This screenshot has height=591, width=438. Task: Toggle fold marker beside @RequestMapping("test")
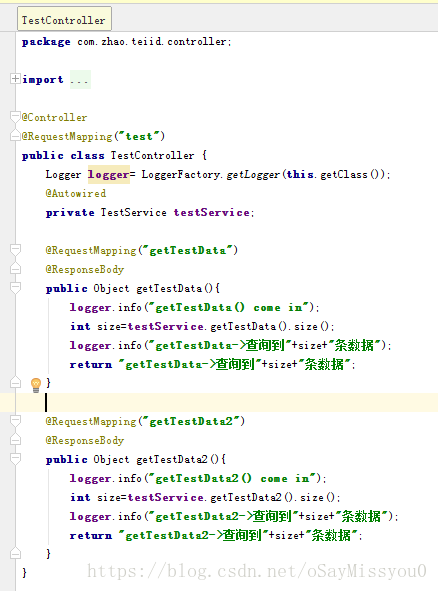pyautogui.click(x=15, y=136)
